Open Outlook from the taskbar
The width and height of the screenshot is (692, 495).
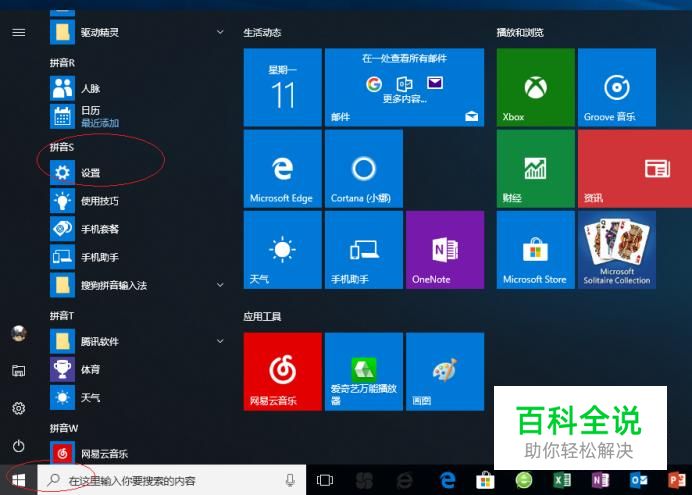(638, 480)
